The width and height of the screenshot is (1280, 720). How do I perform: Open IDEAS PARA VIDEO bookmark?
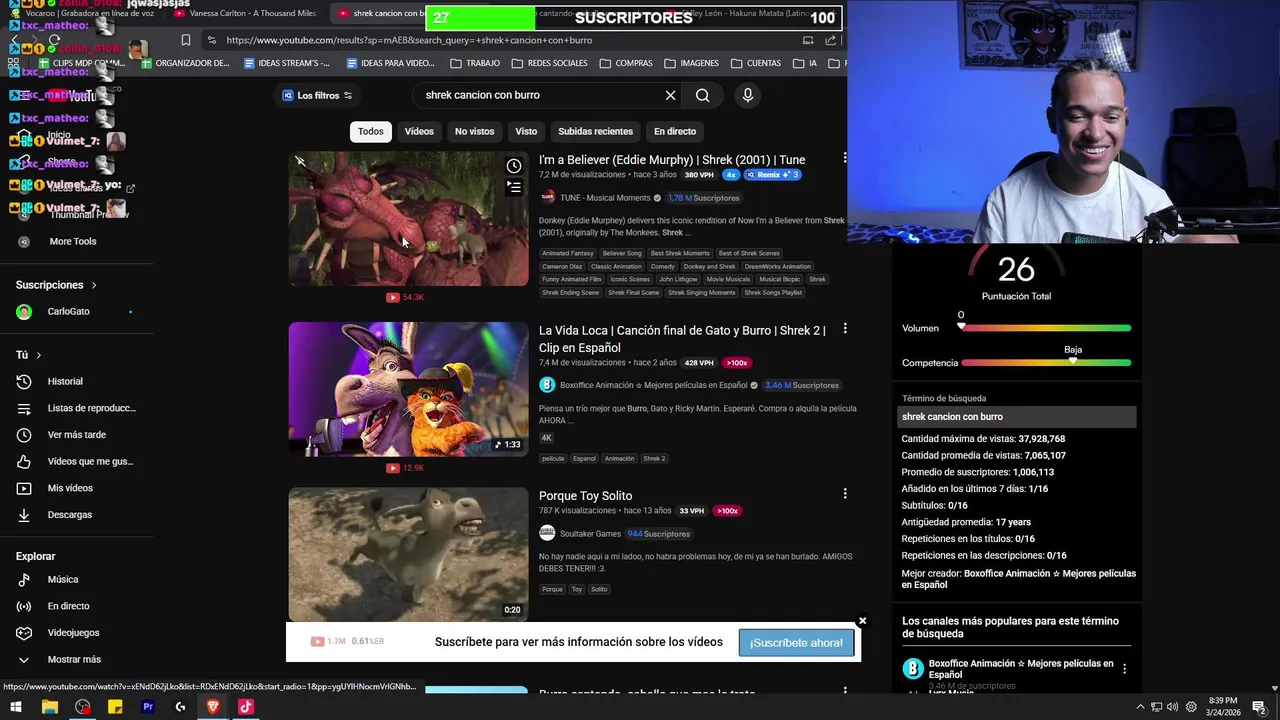tap(389, 63)
